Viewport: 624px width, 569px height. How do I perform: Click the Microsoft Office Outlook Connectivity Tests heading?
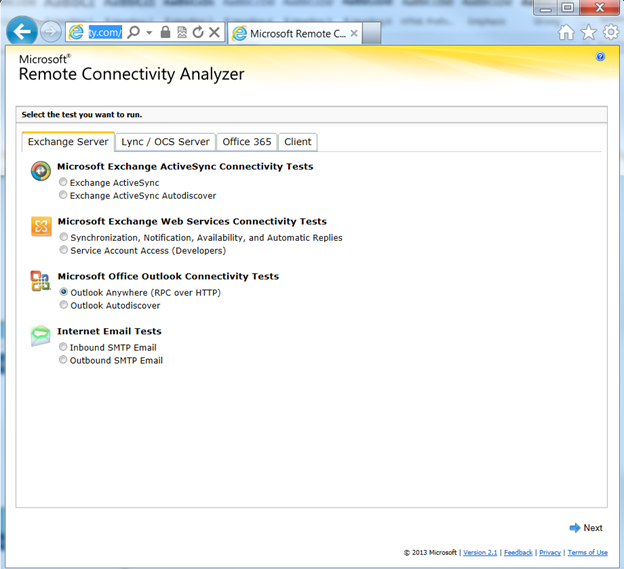tap(168, 276)
